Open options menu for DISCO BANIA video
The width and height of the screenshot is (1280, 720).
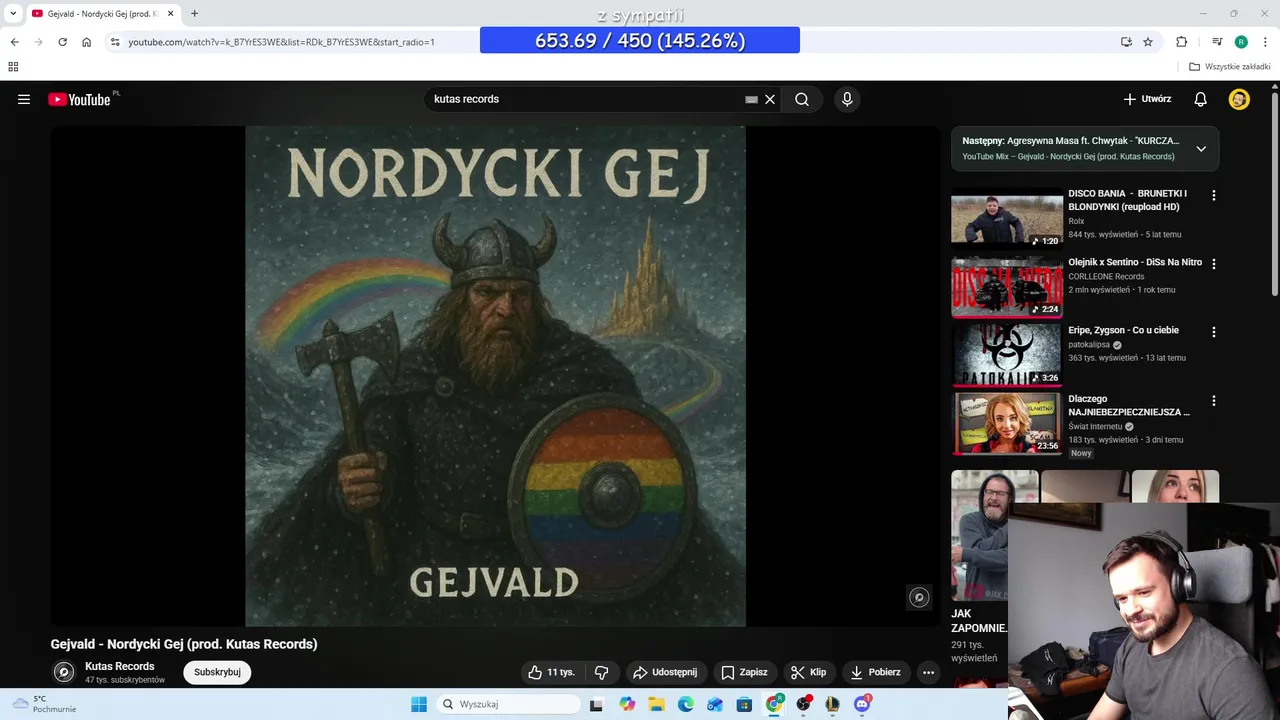pos(1214,196)
